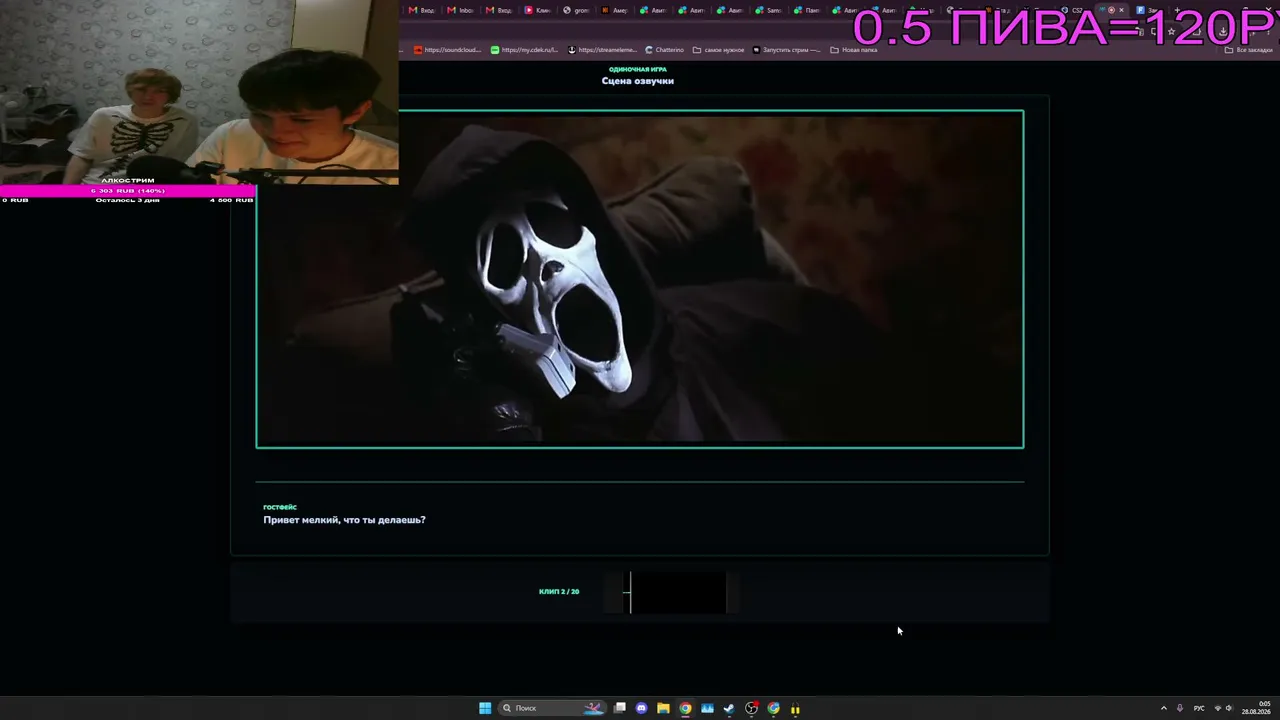Viewport: 1280px width, 720px height.
Task: Open the Chatterino bookmark
Action: (x=665, y=50)
